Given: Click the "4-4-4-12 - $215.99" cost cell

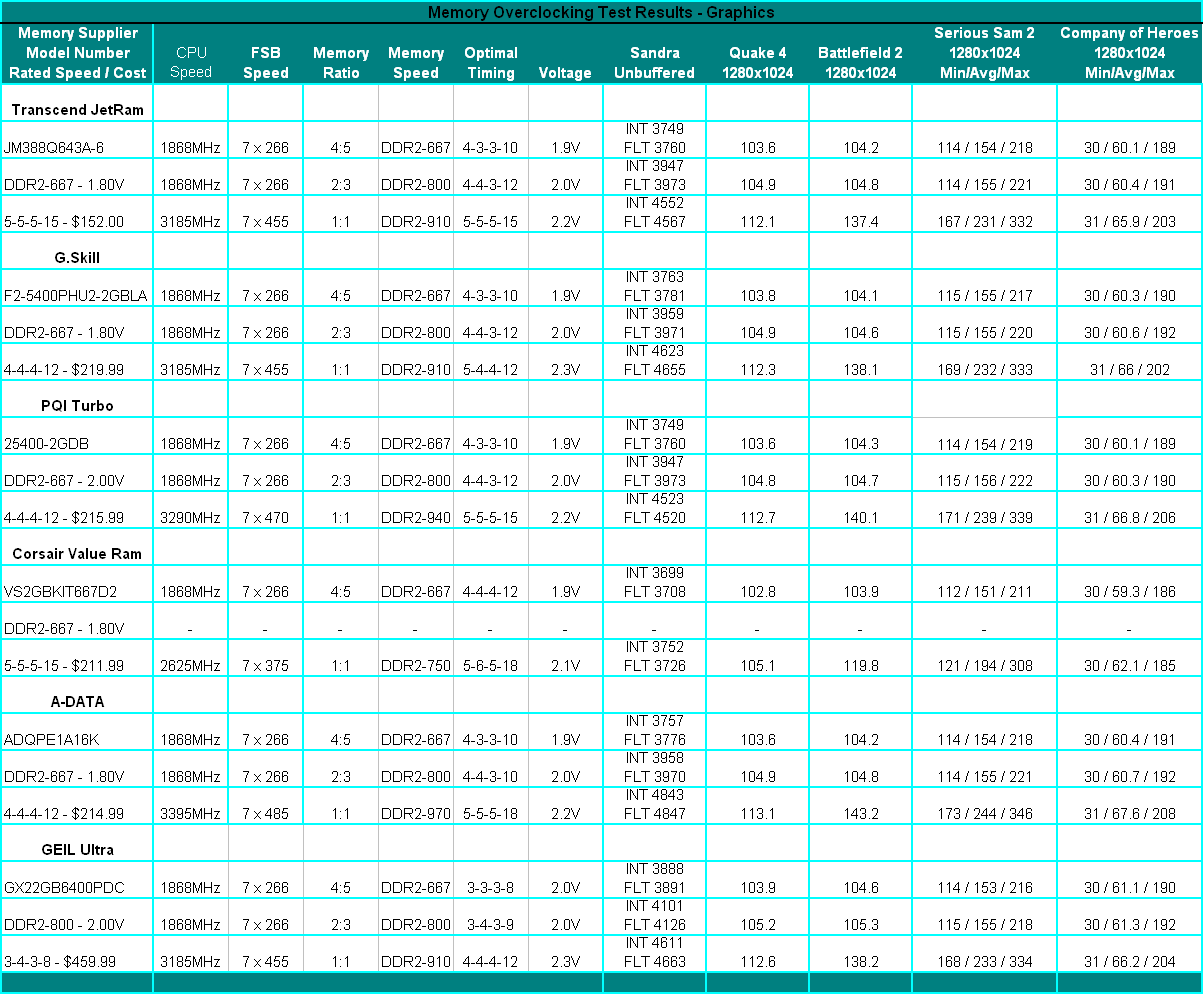Looking at the screenshot, I should click(x=64, y=517).
